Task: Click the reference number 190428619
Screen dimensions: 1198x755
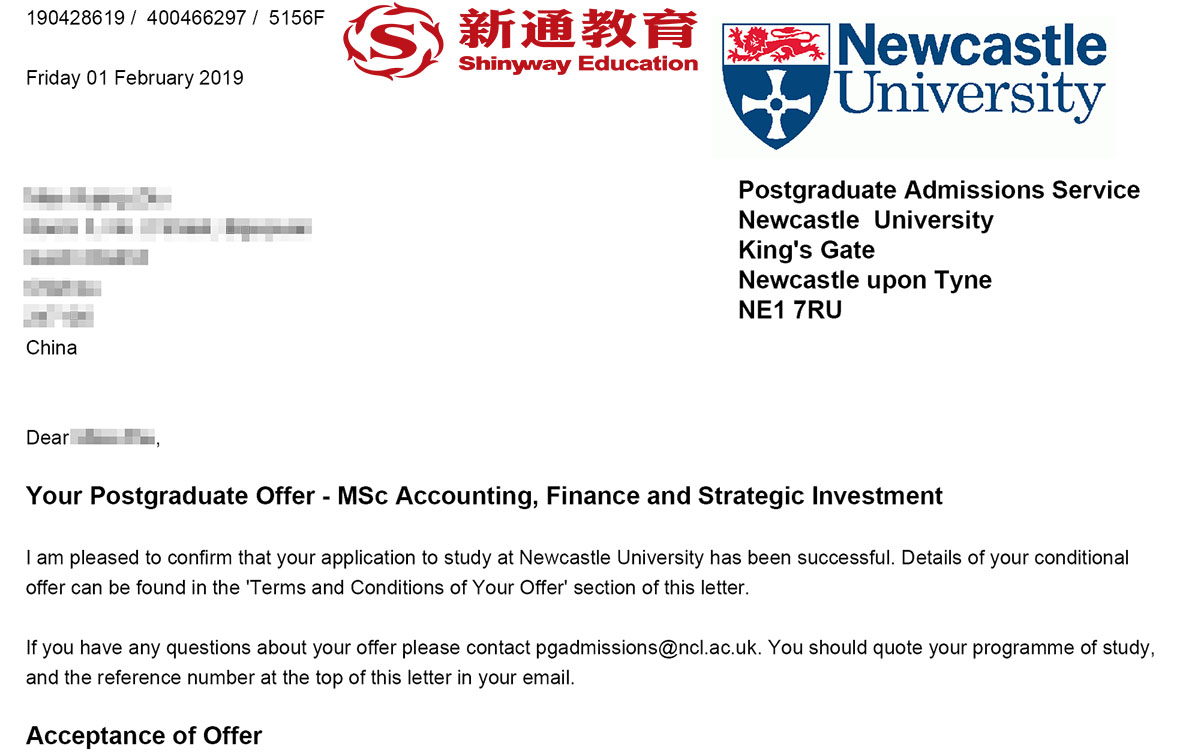Action: (x=73, y=18)
